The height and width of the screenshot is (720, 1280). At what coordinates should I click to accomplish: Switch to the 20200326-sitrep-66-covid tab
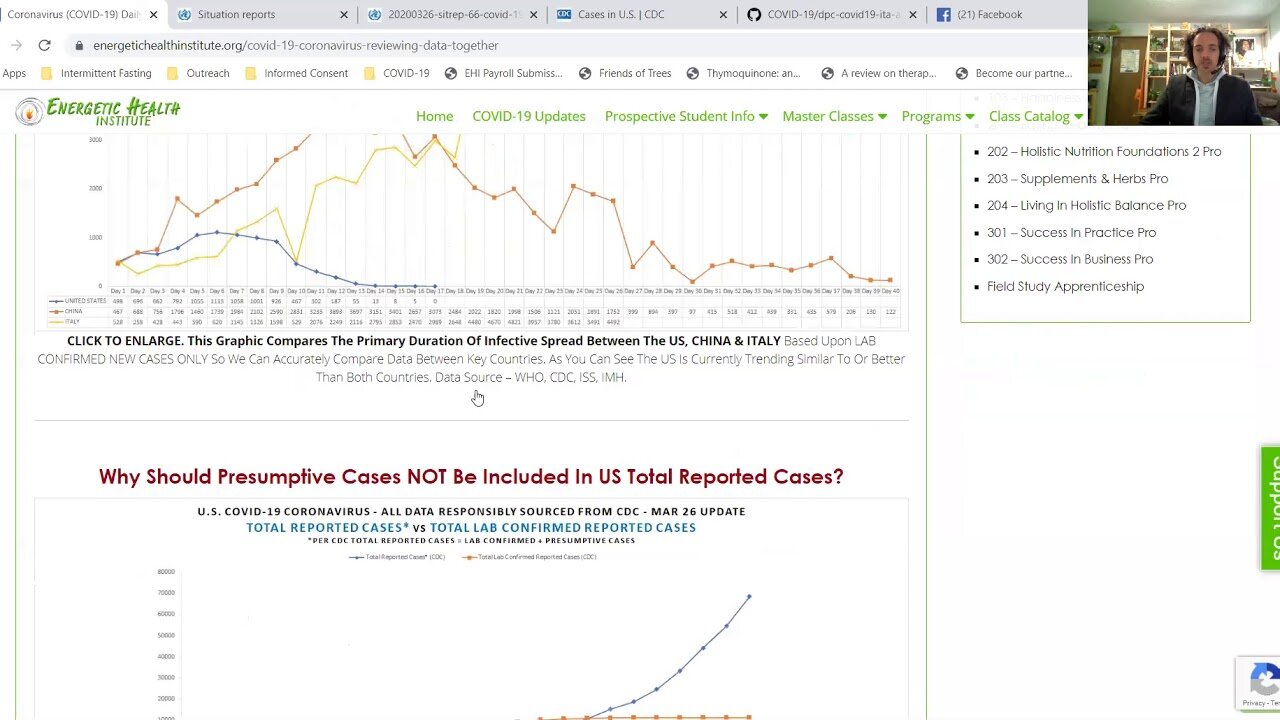click(x=453, y=15)
